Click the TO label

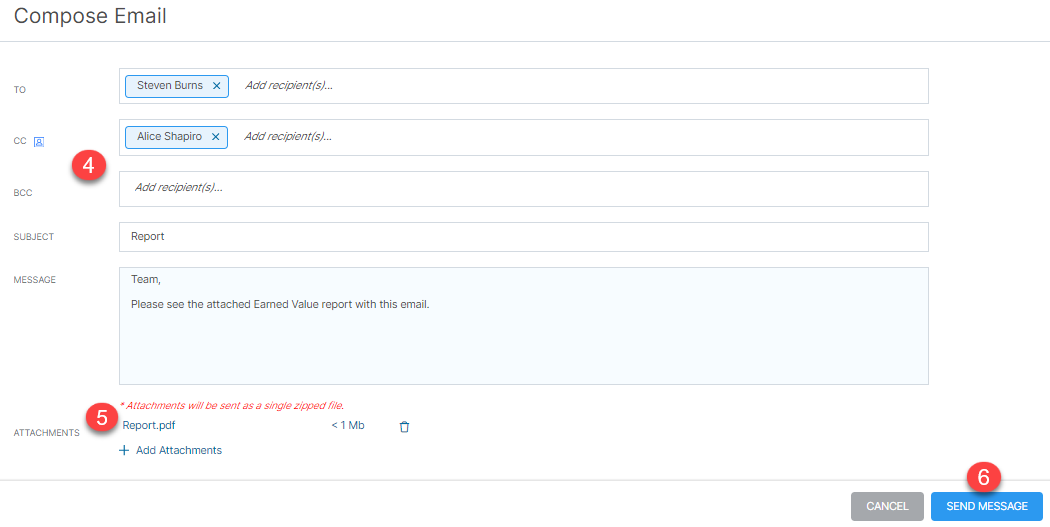(x=19, y=90)
